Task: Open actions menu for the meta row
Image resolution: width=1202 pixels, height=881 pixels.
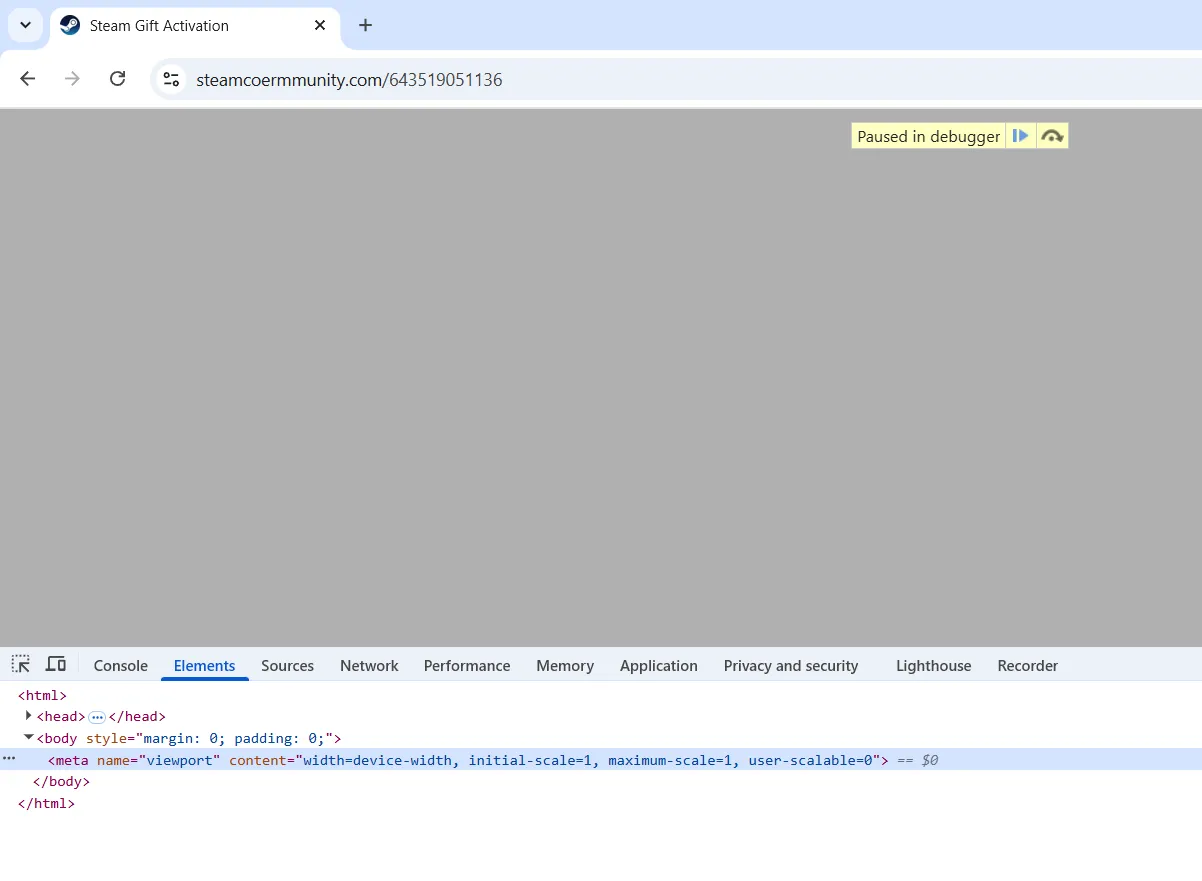Action: pyautogui.click(x=9, y=759)
